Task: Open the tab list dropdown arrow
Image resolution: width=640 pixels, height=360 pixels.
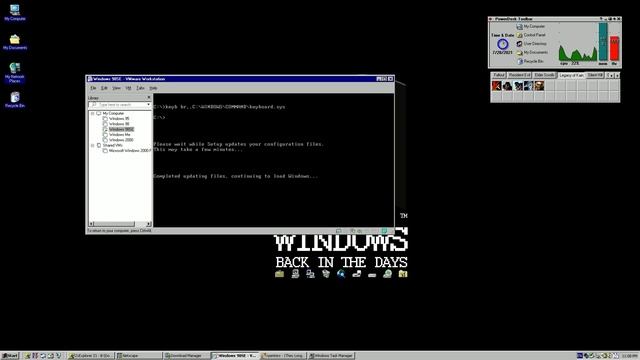Action: (x=611, y=76)
